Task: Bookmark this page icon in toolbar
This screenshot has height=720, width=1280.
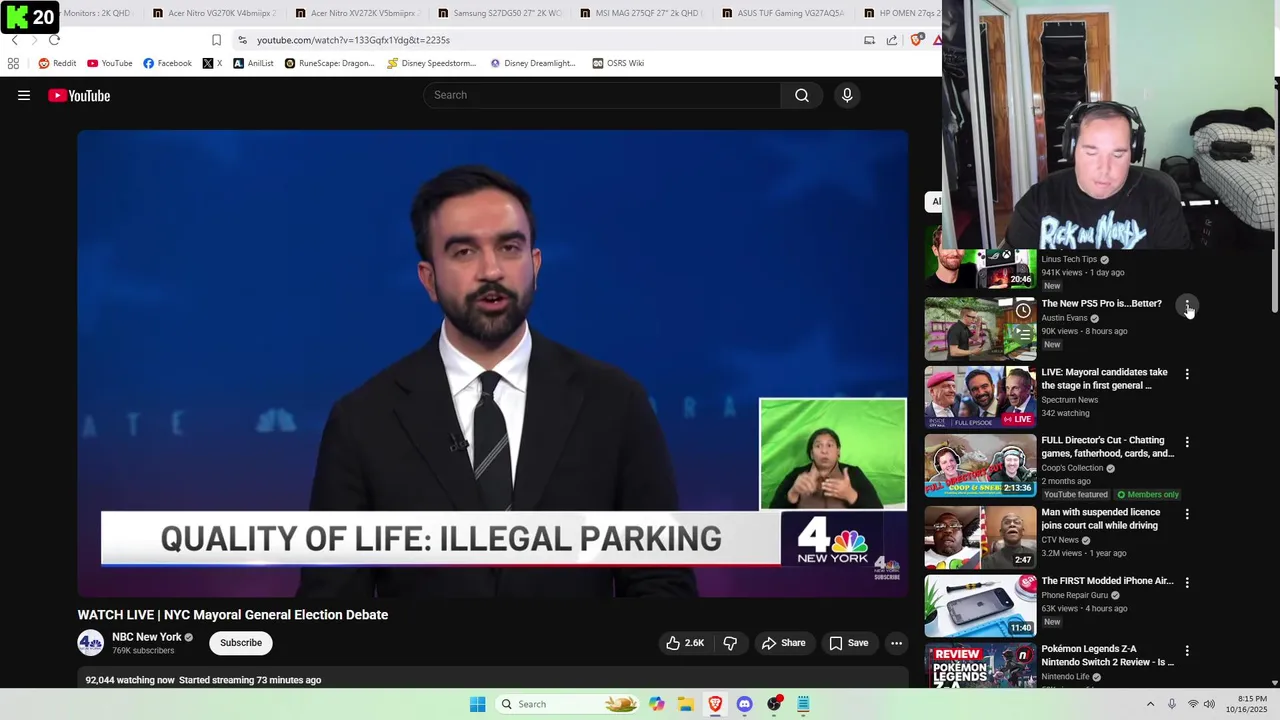Action: 216,40
